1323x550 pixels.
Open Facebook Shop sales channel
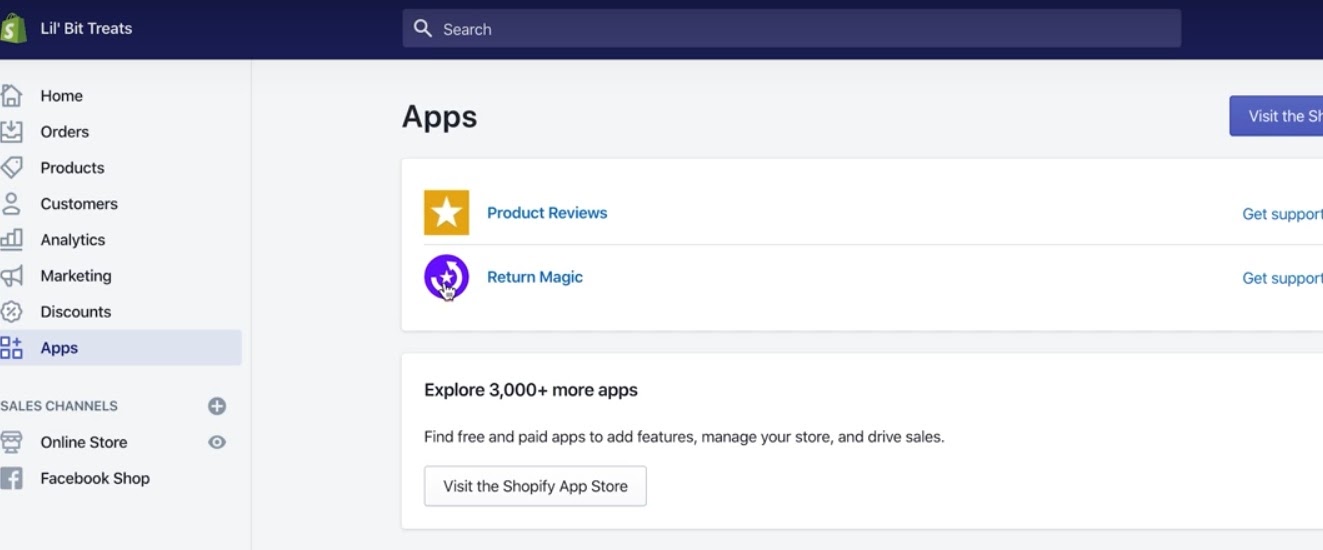click(95, 478)
